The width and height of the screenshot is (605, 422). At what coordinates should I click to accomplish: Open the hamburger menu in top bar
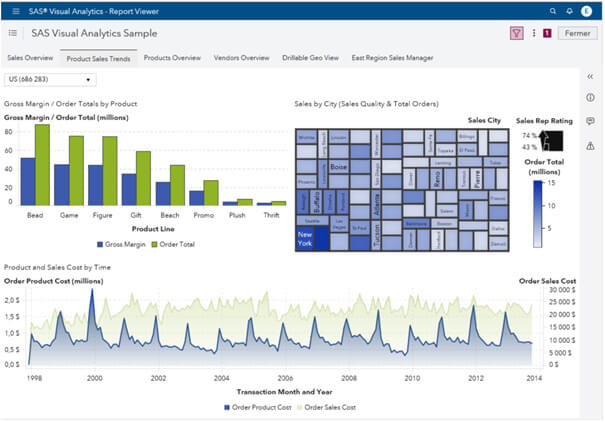click(14, 11)
